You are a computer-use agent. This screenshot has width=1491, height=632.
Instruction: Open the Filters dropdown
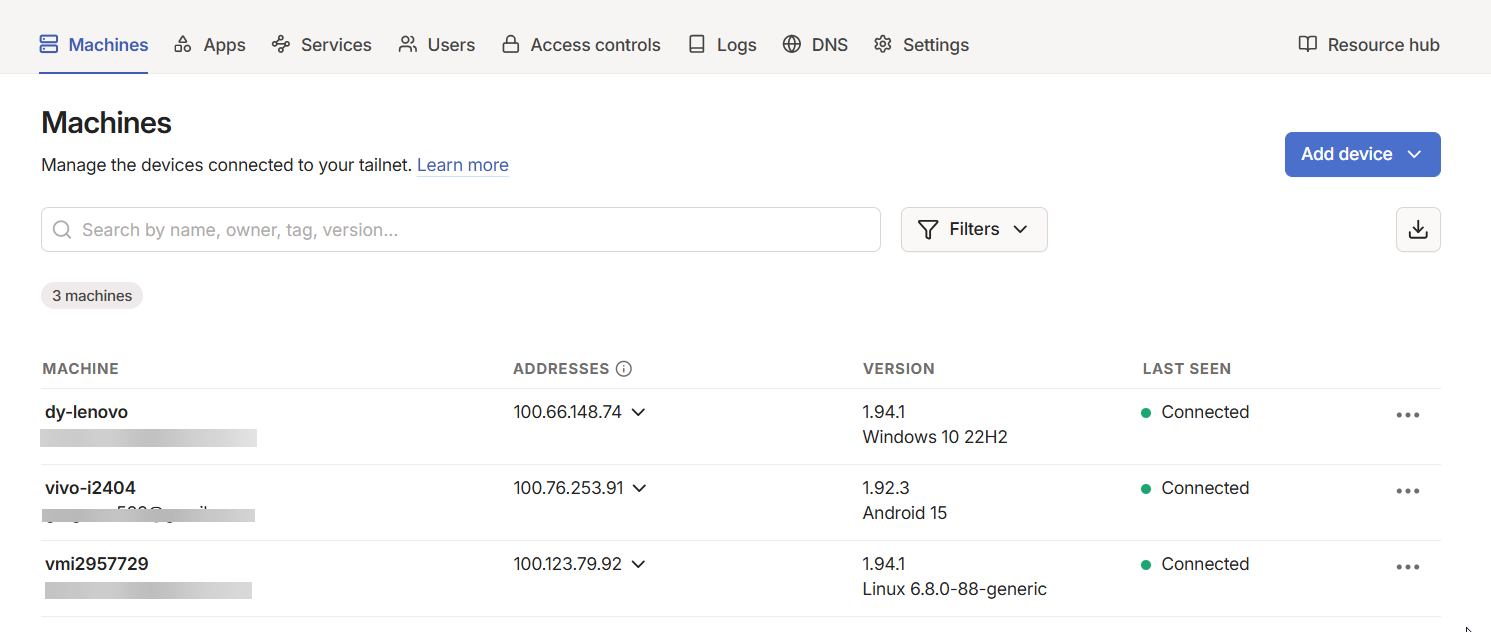pyautogui.click(x=973, y=230)
